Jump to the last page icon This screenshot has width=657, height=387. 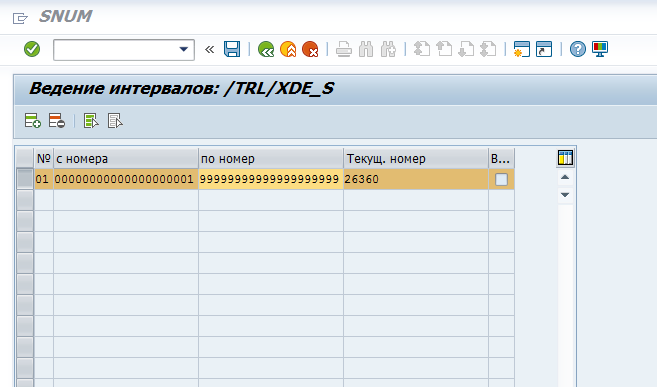(488, 49)
